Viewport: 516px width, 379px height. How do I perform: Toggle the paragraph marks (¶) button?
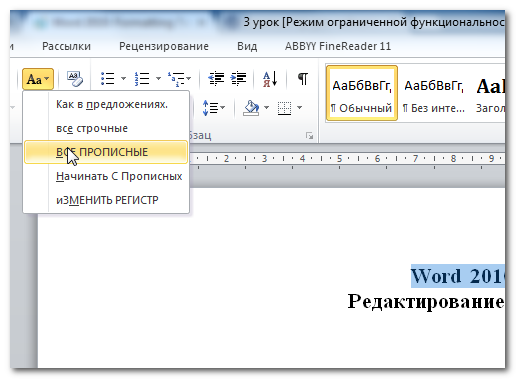(x=302, y=79)
